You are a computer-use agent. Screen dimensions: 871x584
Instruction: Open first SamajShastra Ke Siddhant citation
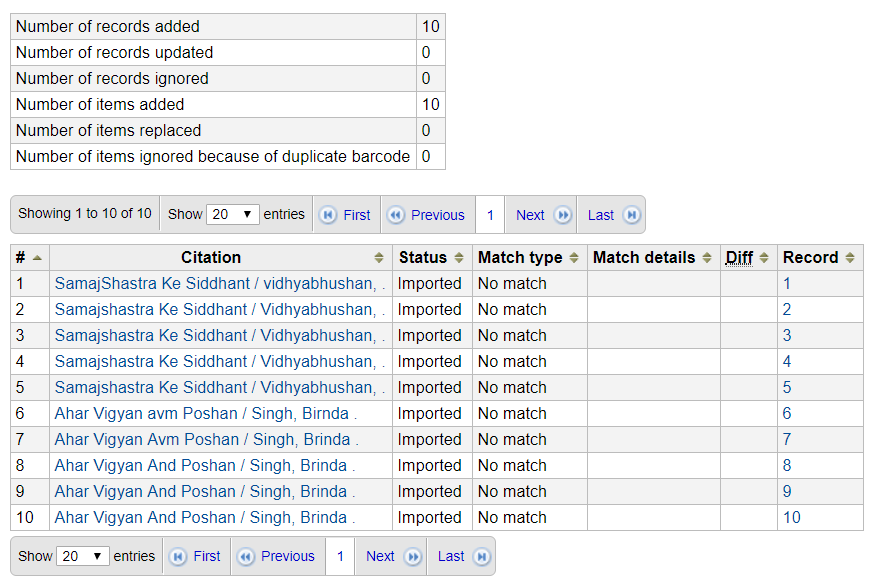(x=219, y=283)
